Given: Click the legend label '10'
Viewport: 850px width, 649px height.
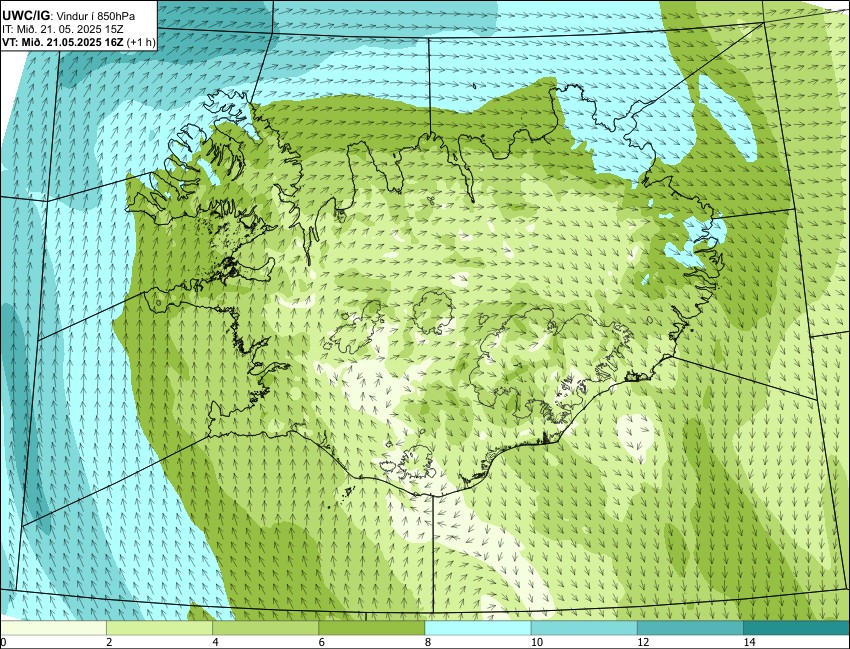Looking at the screenshot, I should (537, 642).
